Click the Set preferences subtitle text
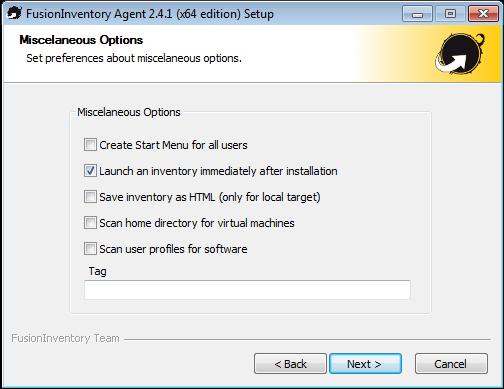 click(x=134, y=58)
